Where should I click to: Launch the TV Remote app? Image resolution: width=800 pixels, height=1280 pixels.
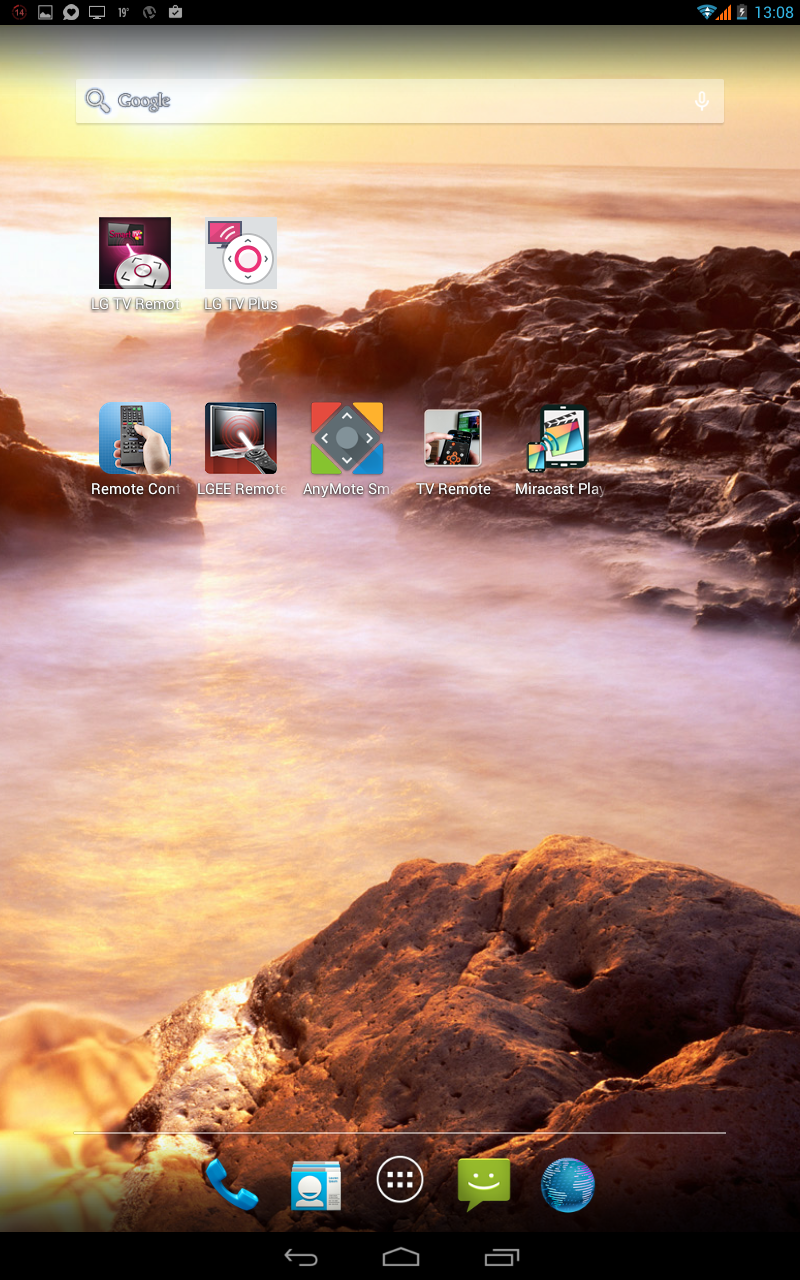tap(453, 439)
